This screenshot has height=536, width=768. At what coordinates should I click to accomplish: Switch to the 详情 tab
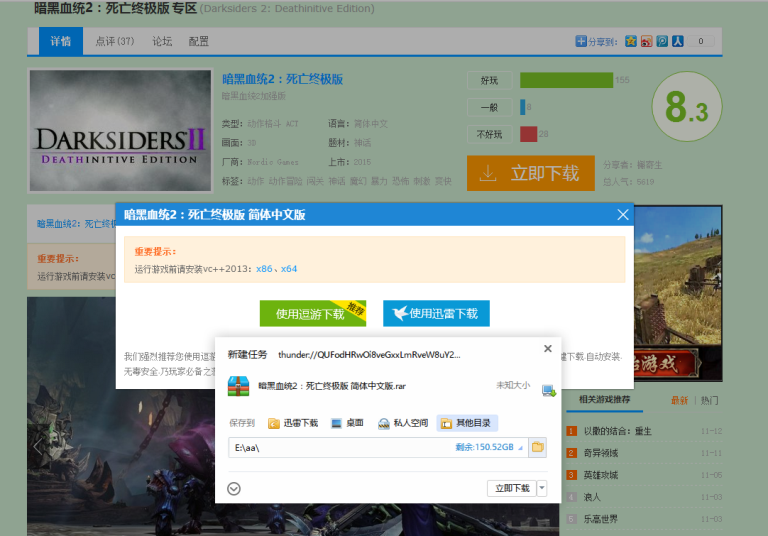coord(61,41)
